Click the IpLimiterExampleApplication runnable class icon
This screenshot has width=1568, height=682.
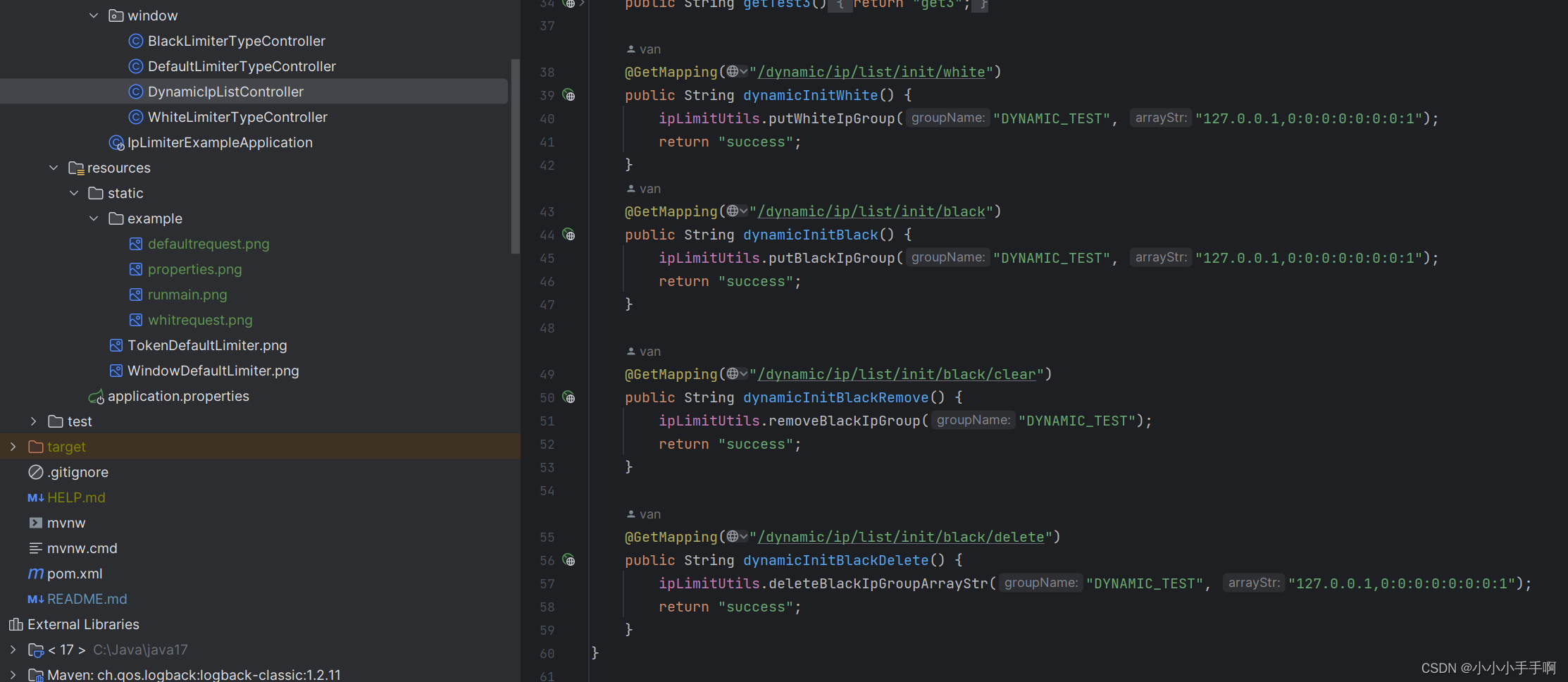click(x=116, y=143)
